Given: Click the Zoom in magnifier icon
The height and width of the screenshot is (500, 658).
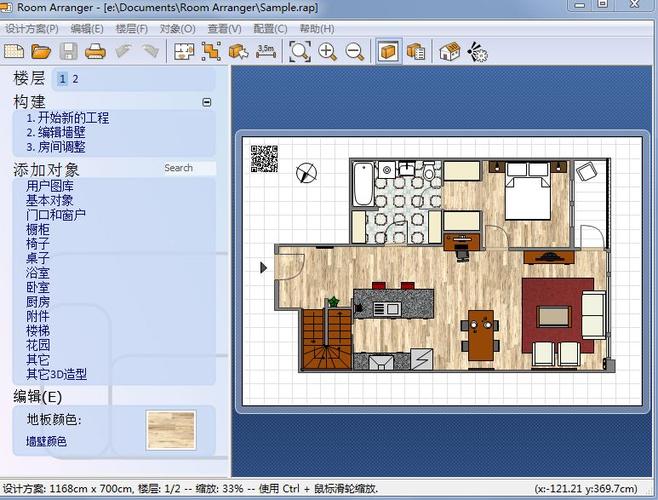Looking at the screenshot, I should [x=327, y=52].
